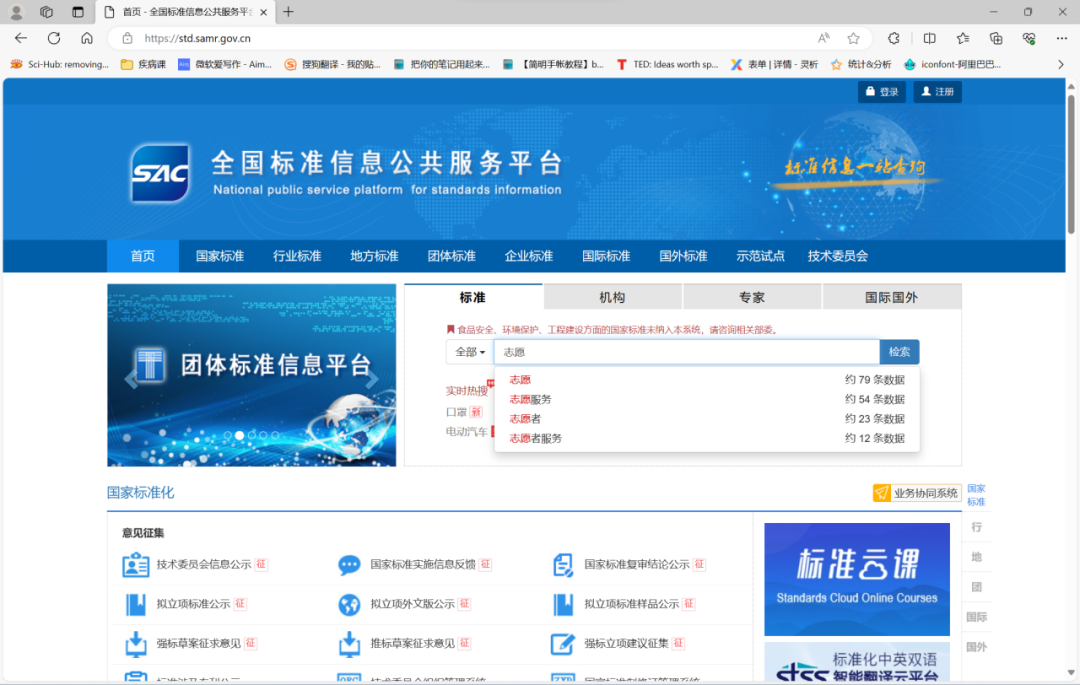Select the 志愿者服务 search suggestion

click(535, 438)
